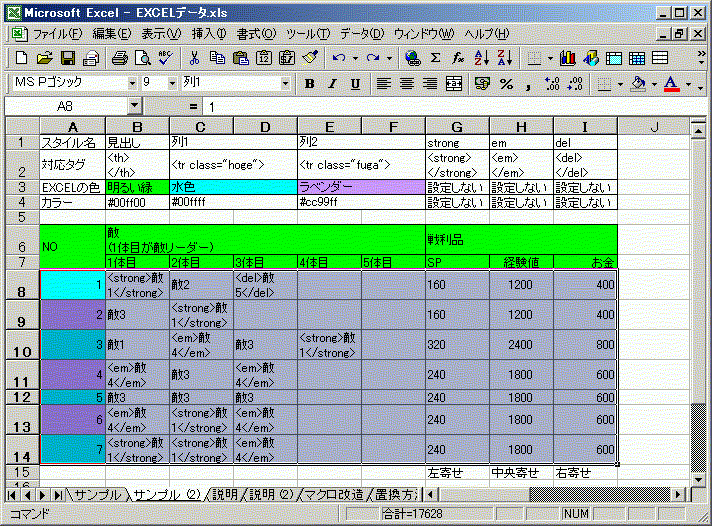Click the Undo arrow

click(x=339, y=58)
